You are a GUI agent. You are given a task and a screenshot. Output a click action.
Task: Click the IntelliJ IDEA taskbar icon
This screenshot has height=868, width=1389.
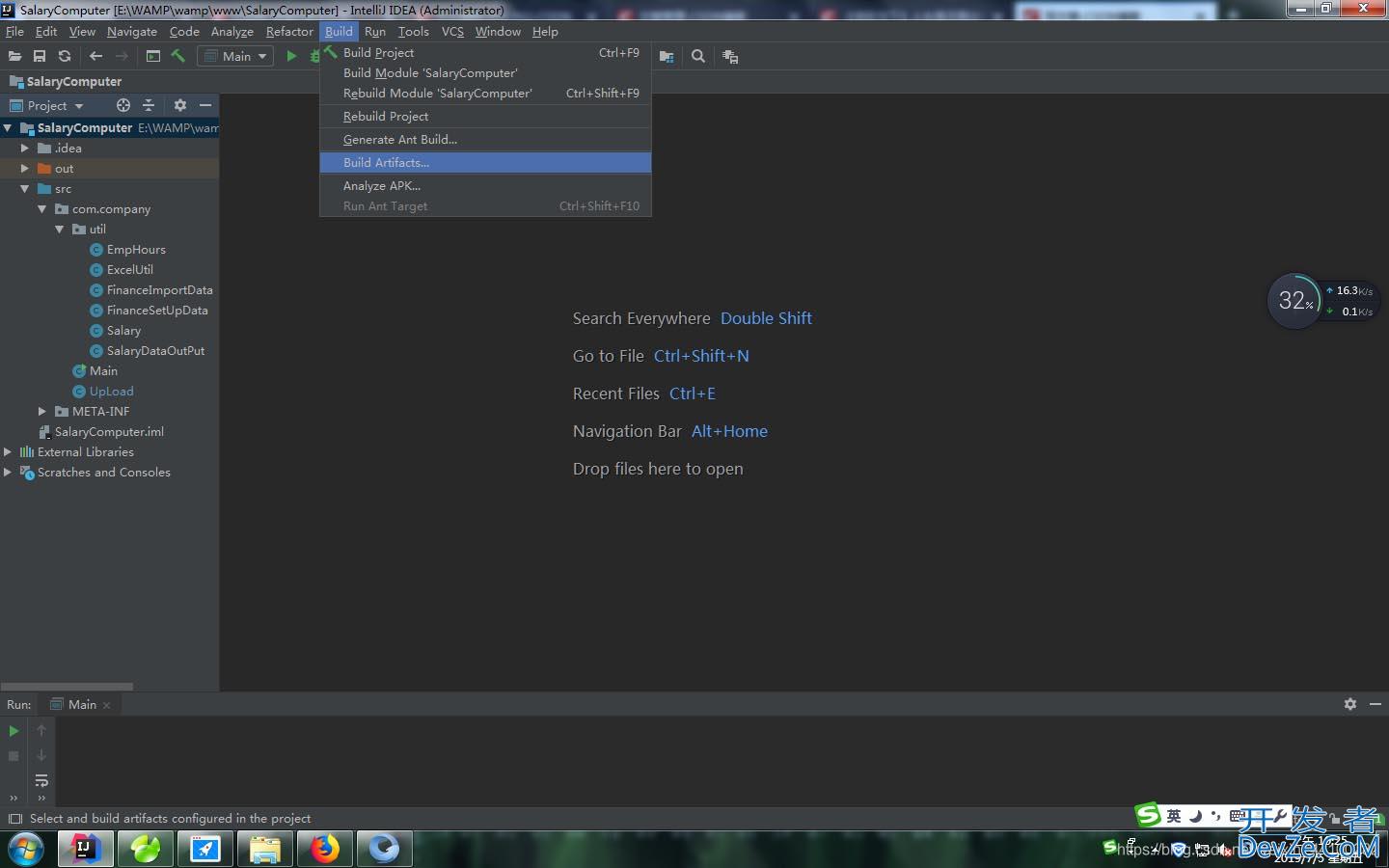87,849
